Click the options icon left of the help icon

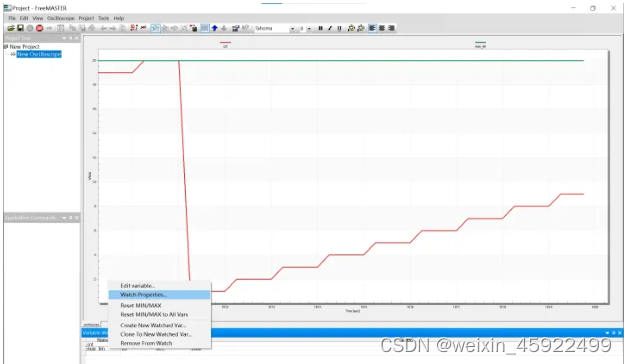click(x=236, y=28)
